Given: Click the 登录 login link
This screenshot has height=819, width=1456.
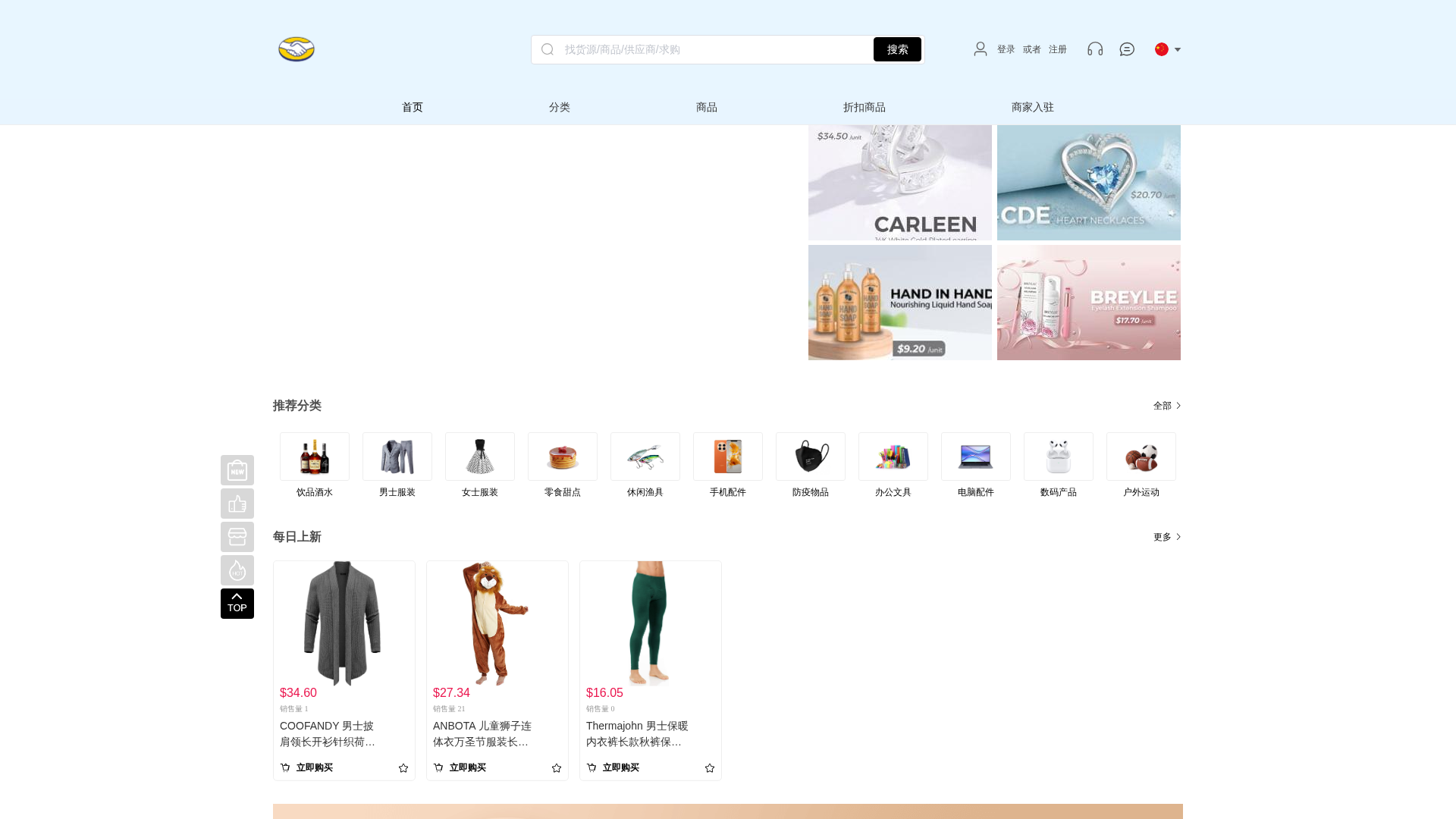Looking at the screenshot, I should coord(1006,49).
